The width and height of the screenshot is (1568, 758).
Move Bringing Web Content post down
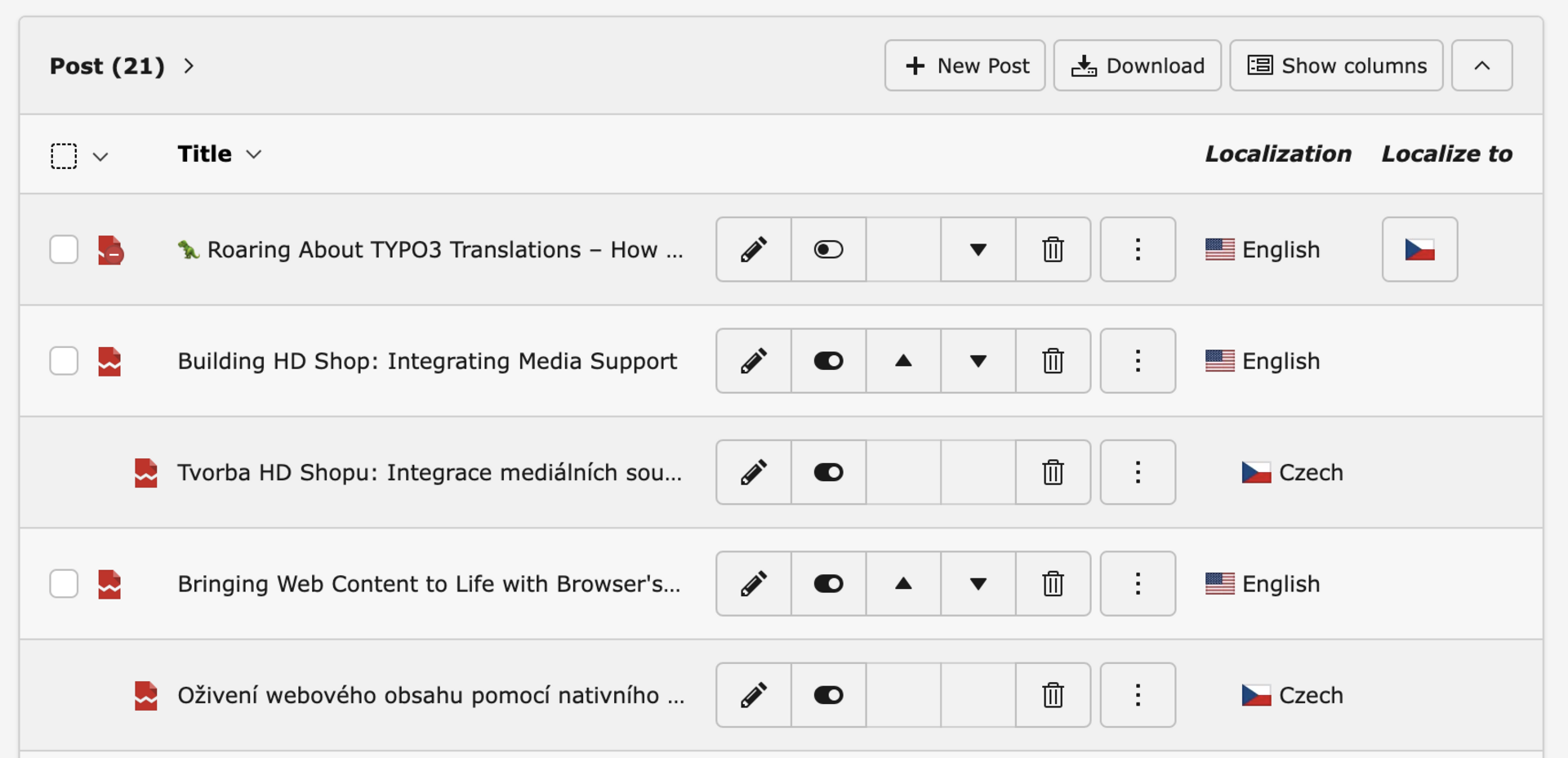point(978,584)
